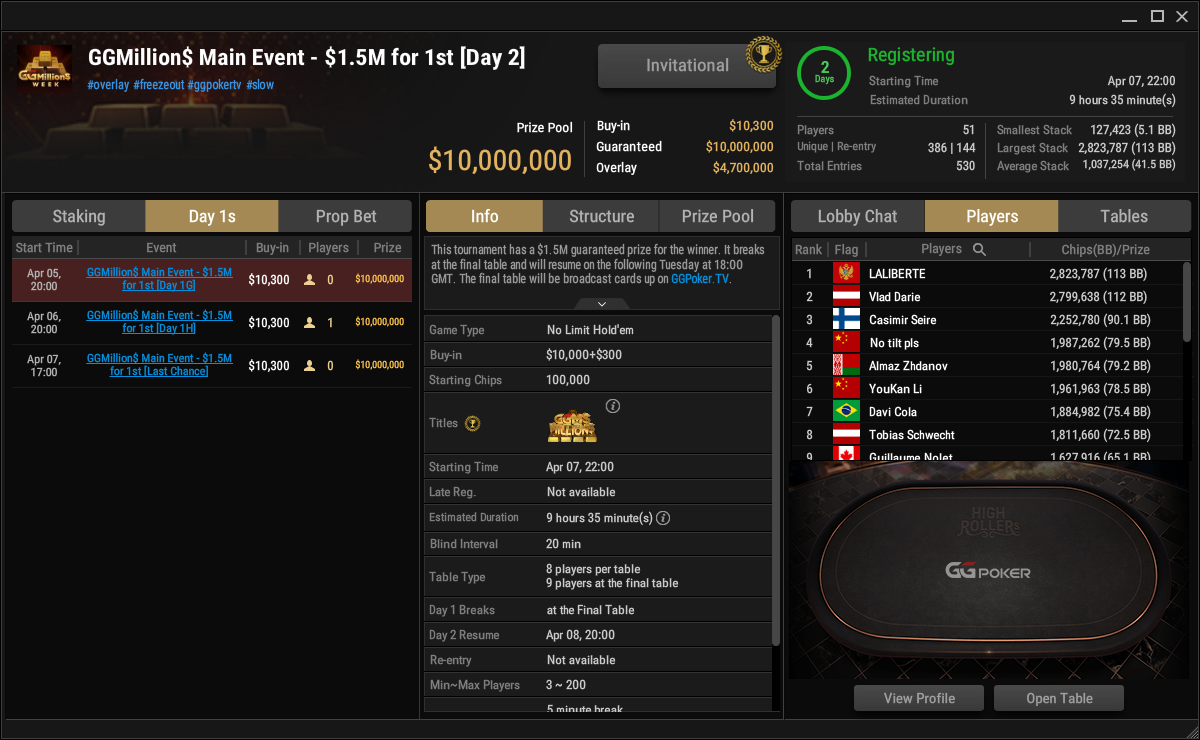The image size is (1200, 740).
Task: Open the Structure tab
Action: pos(601,216)
